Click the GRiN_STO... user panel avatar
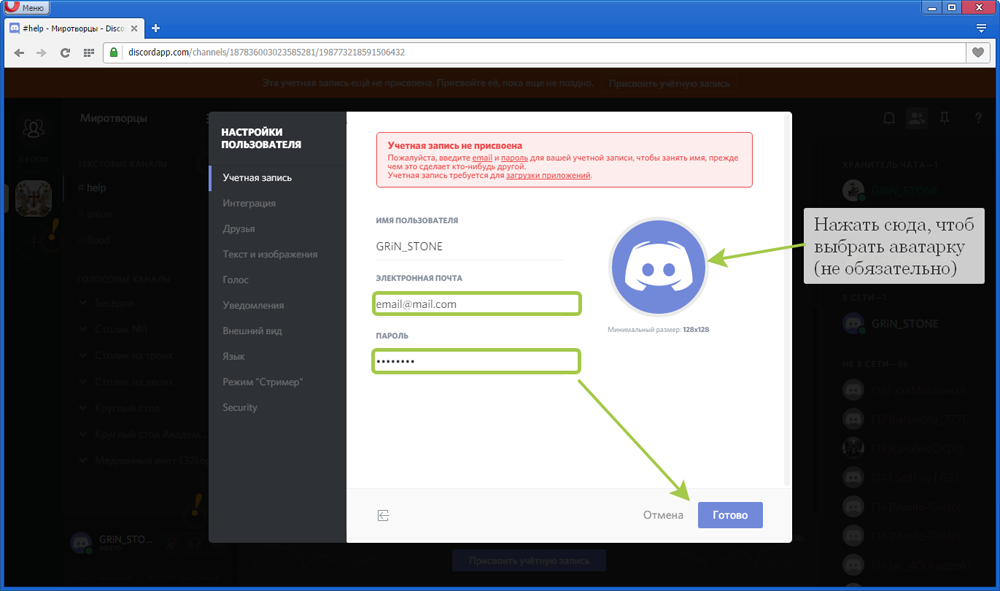This screenshot has height=591, width=1000. (x=81, y=543)
